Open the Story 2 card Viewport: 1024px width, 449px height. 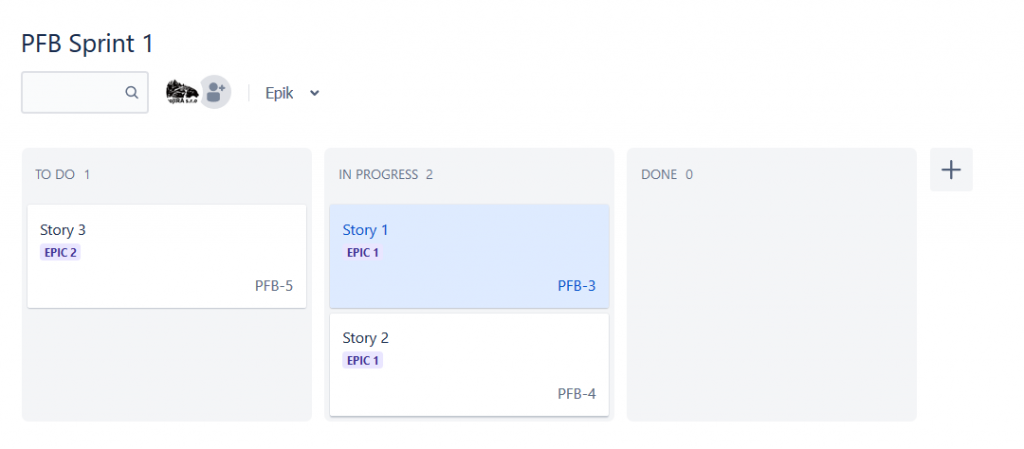tap(469, 365)
